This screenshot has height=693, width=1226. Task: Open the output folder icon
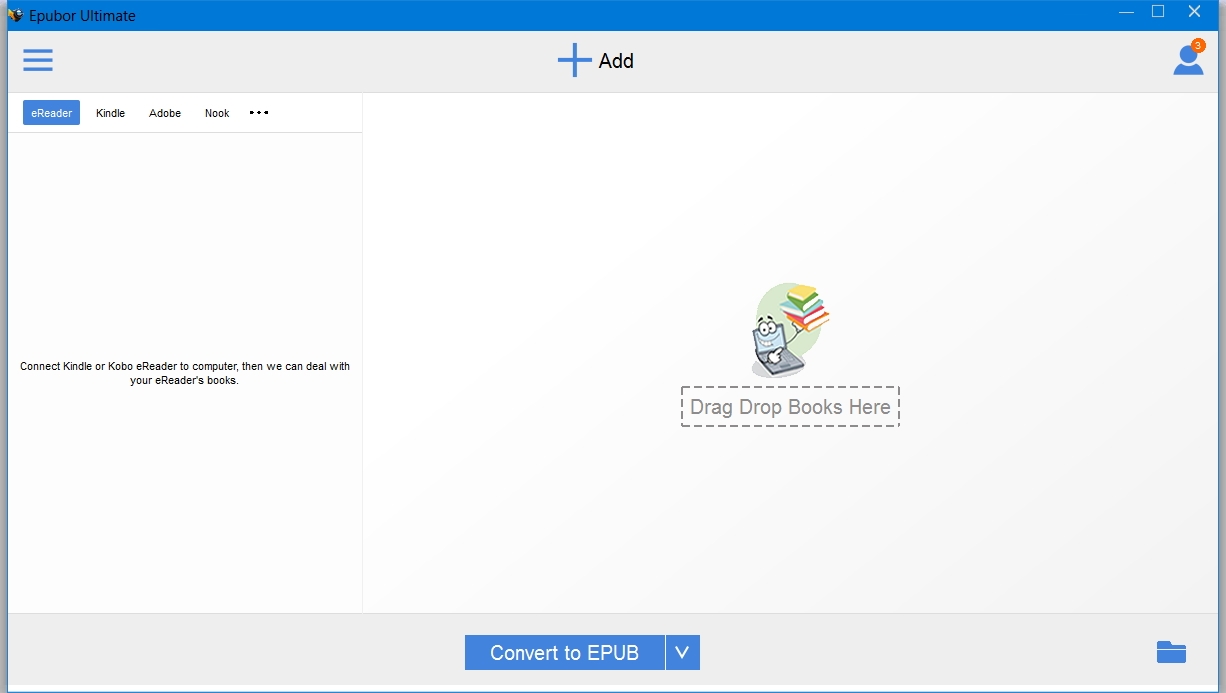1171,653
